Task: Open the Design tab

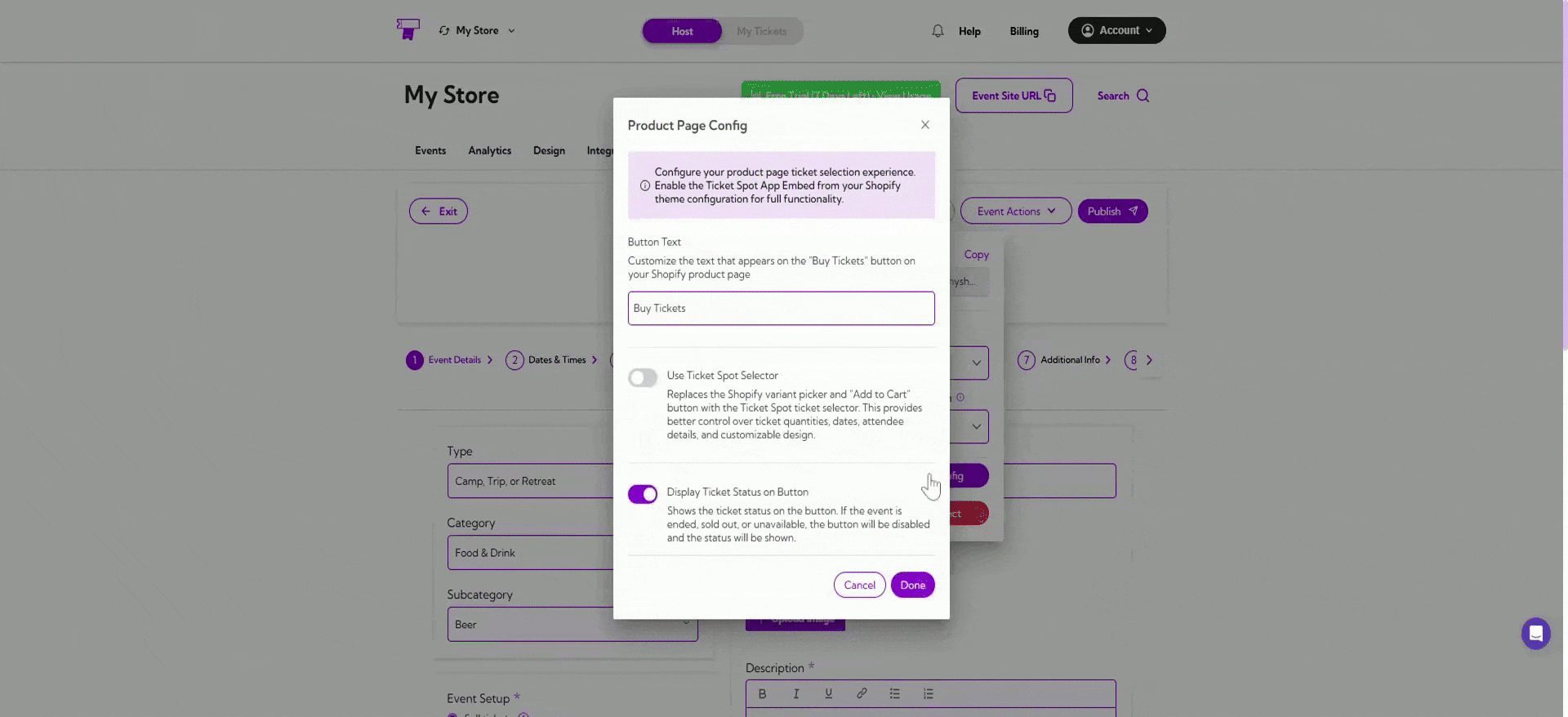Action: (549, 150)
